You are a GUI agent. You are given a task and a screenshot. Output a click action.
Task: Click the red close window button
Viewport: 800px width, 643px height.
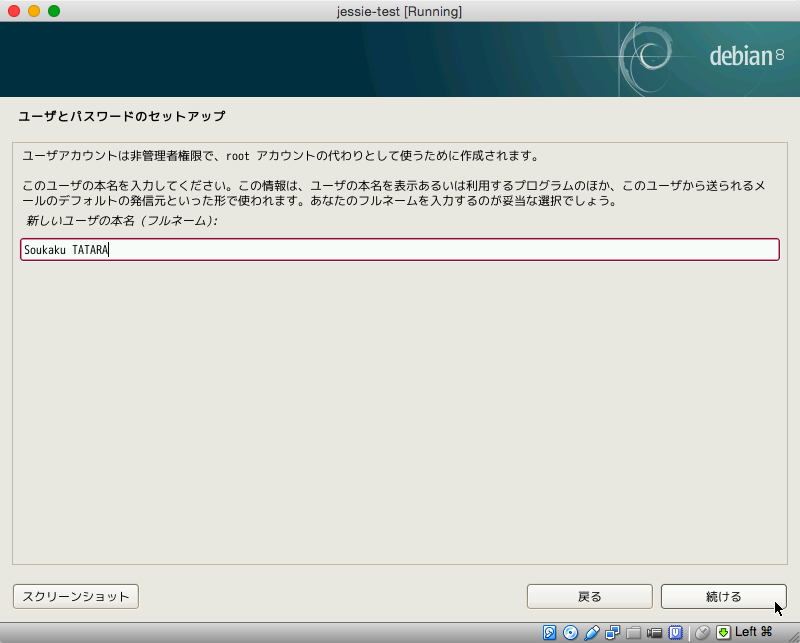click(x=14, y=11)
